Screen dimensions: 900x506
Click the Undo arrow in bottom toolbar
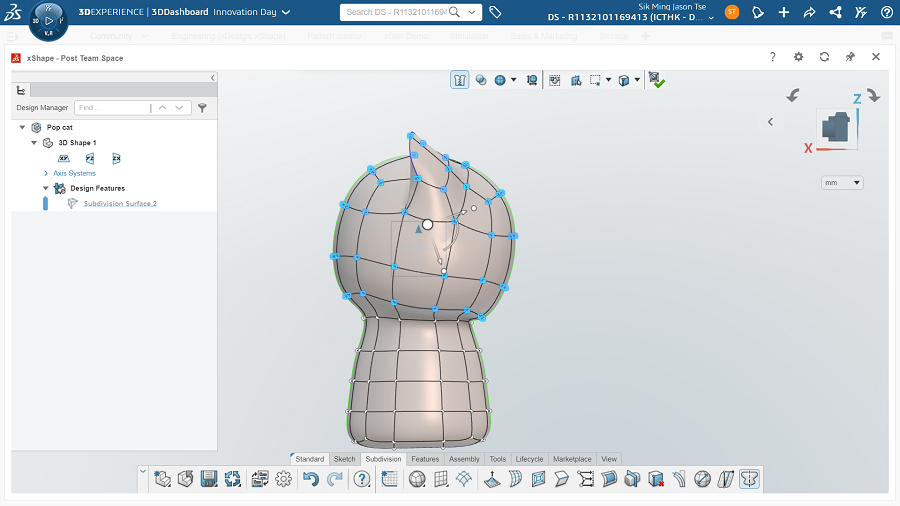point(310,480)
